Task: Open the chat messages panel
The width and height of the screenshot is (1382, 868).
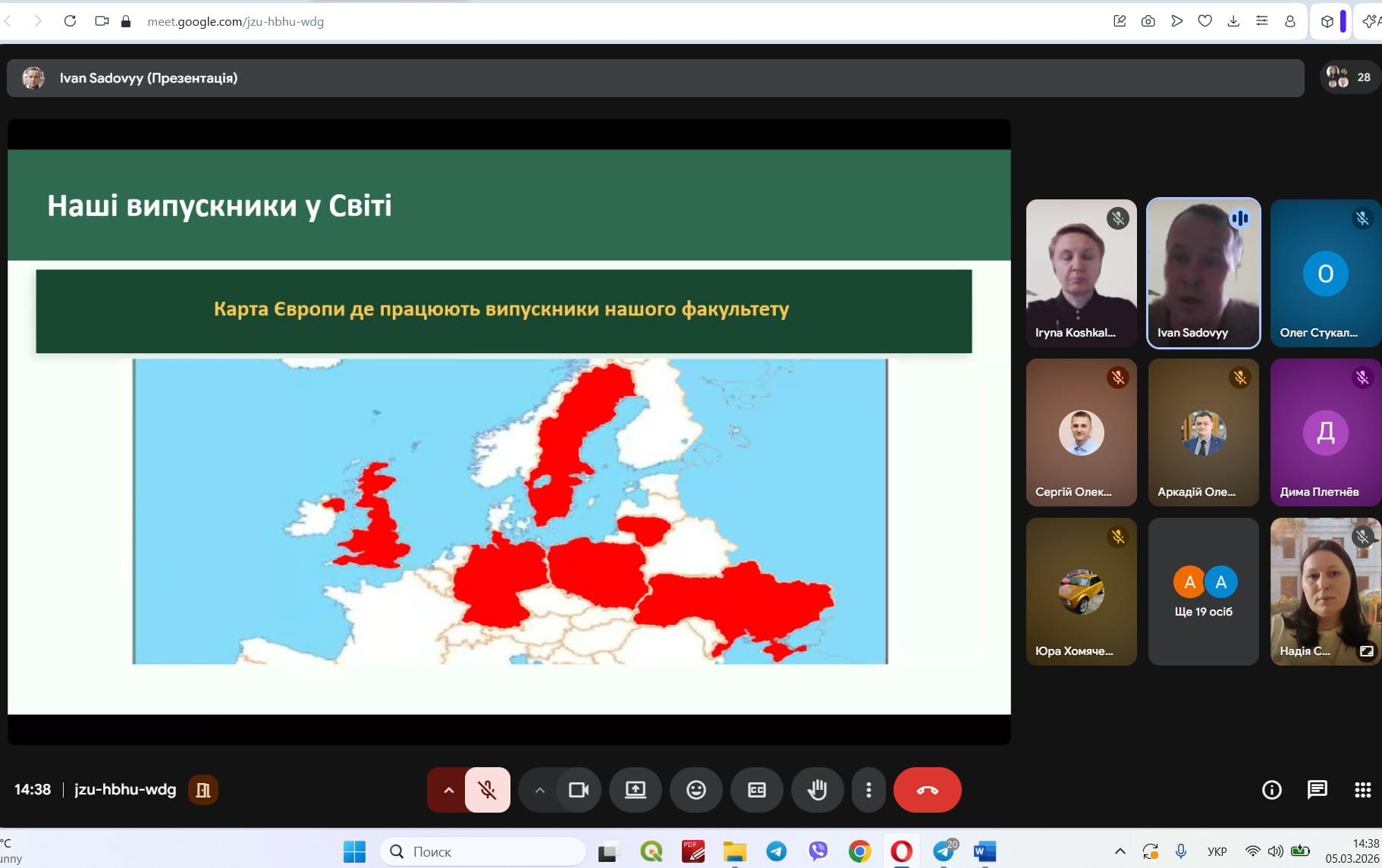Action: [1317, 790]
